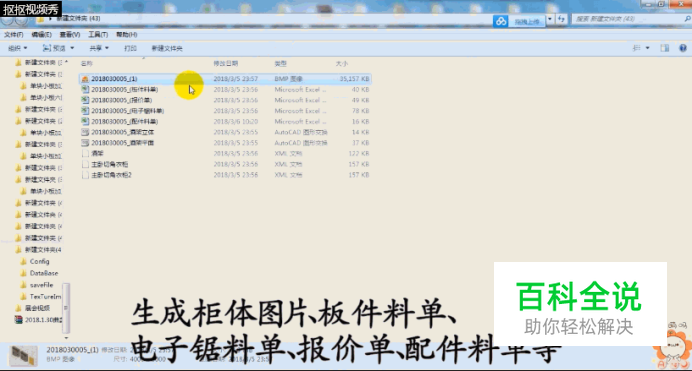
Task: Open the 文件(F) menu
Action: [x=14, y=34]
